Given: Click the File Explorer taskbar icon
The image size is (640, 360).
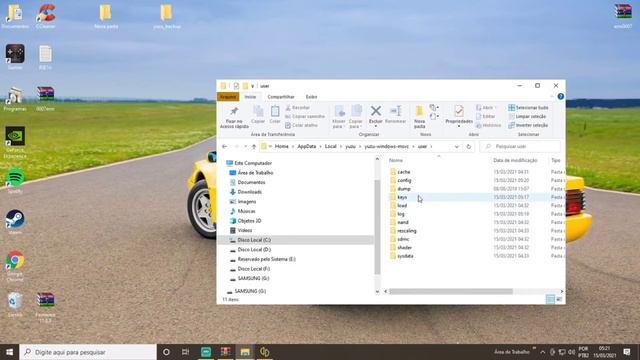Looking at the screenshot, I should pos(245,352).
